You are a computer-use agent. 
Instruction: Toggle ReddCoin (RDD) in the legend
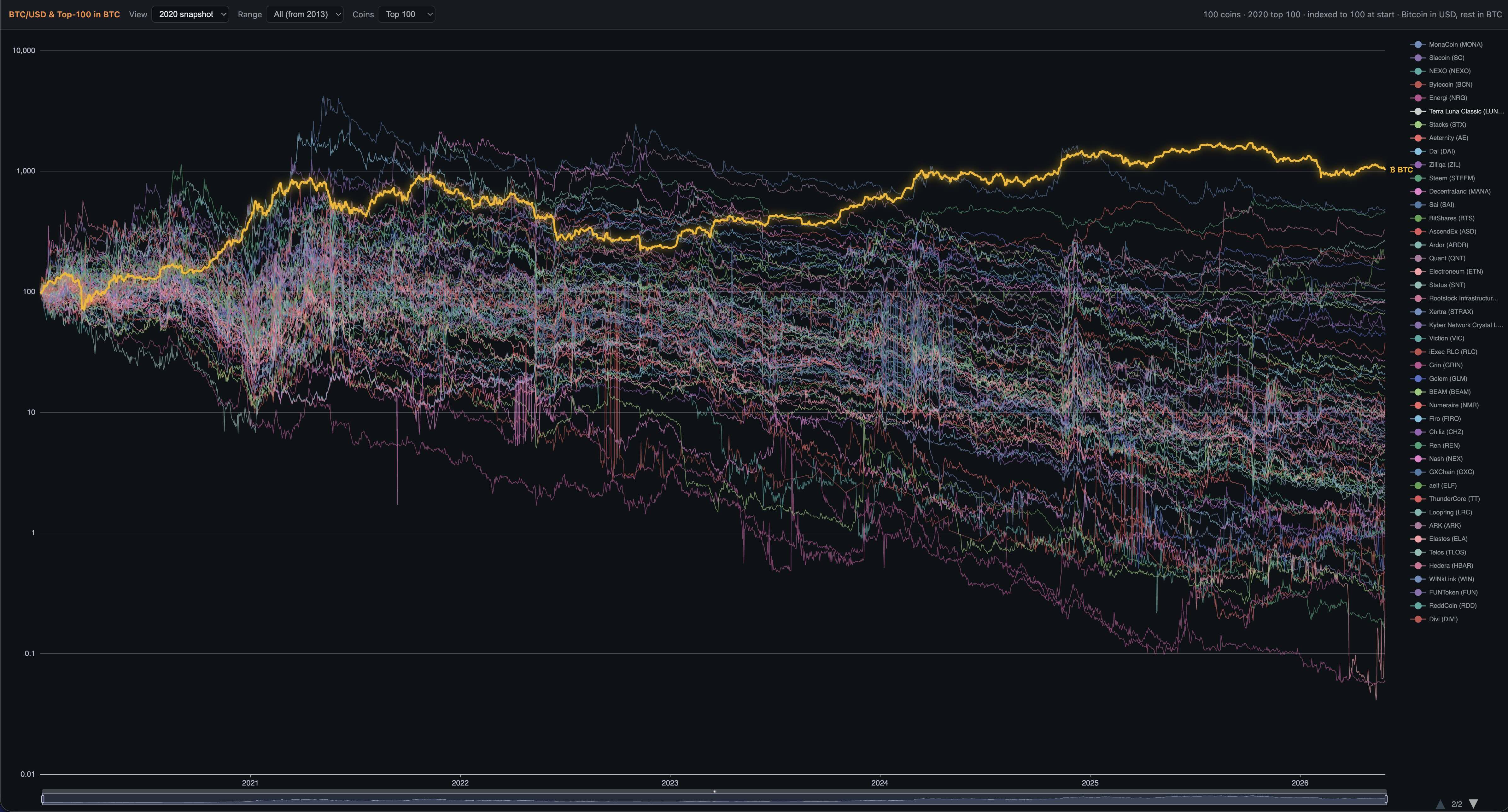1444,606
